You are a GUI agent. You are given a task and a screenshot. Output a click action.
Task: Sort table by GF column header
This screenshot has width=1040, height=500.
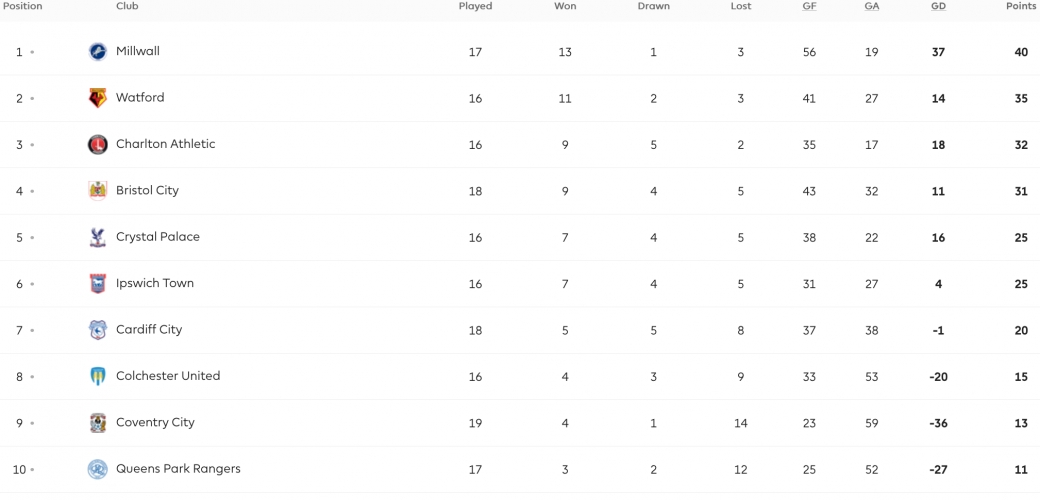pos(809,6)
